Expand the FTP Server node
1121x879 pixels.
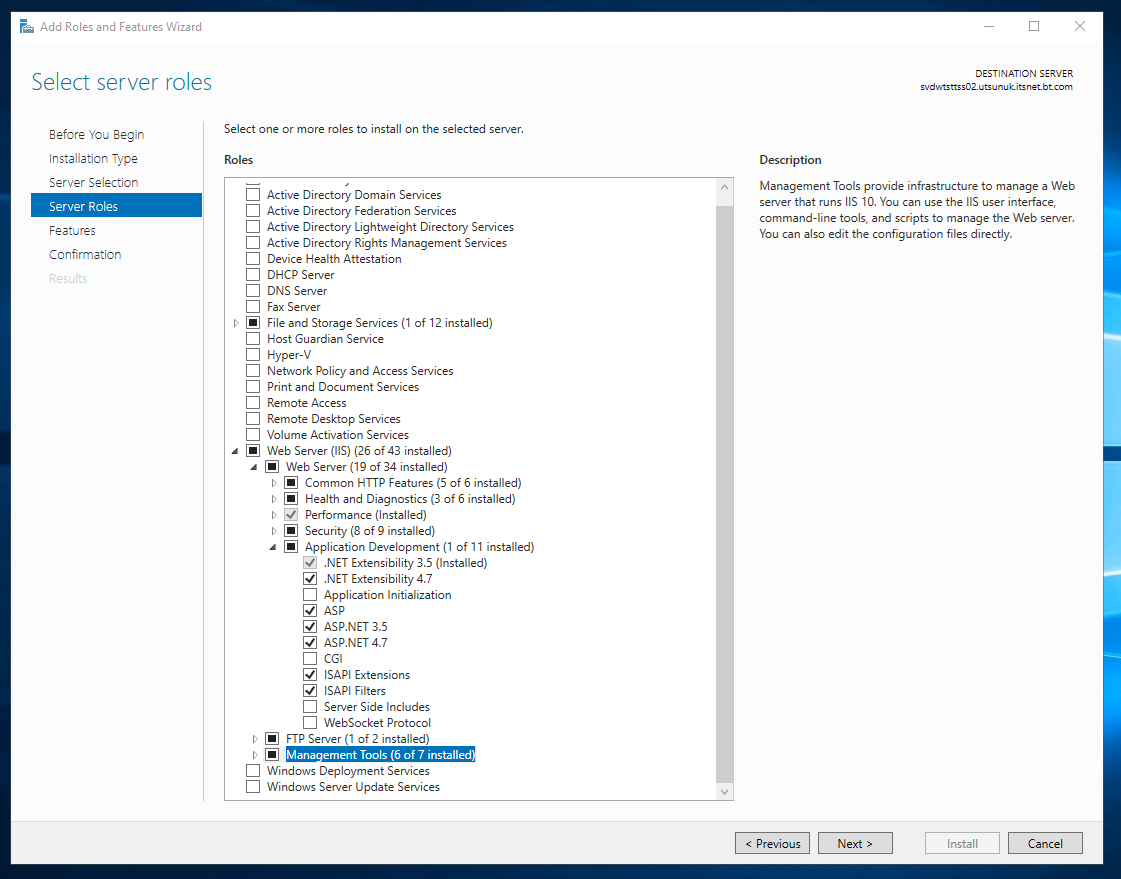[x=255, y=739]
